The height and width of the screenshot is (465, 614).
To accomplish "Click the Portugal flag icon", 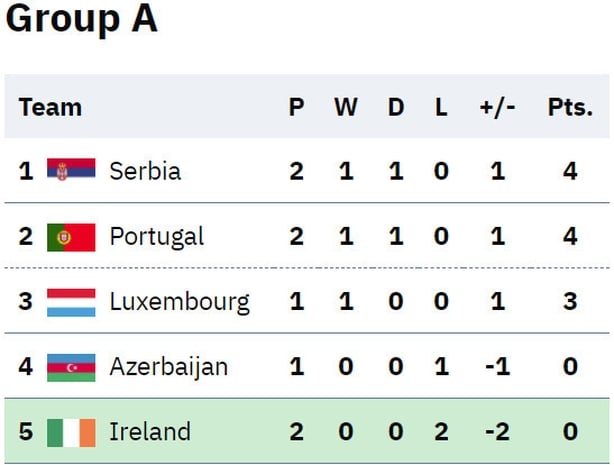I will [x=71, y=237].
